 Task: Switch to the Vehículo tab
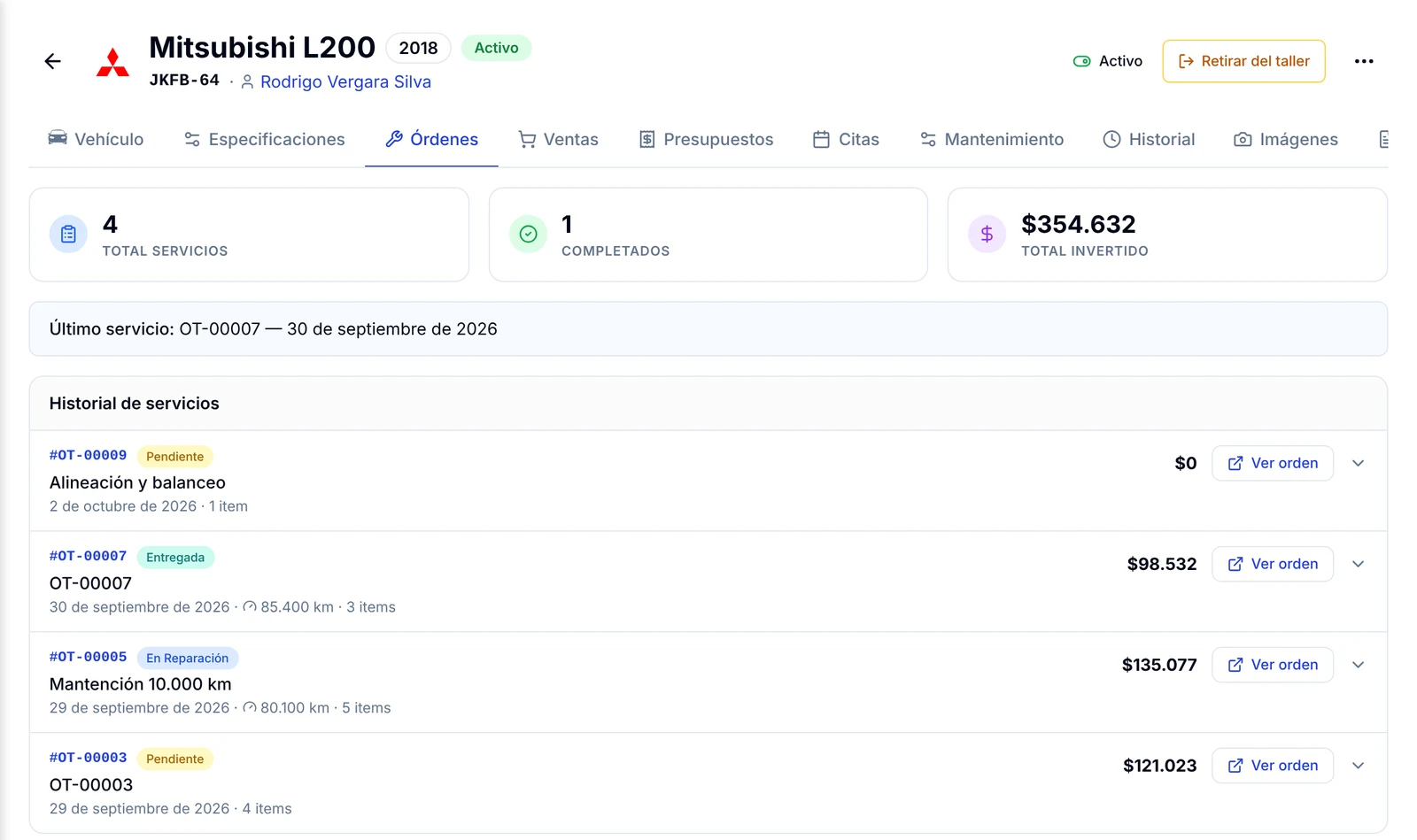96,140
